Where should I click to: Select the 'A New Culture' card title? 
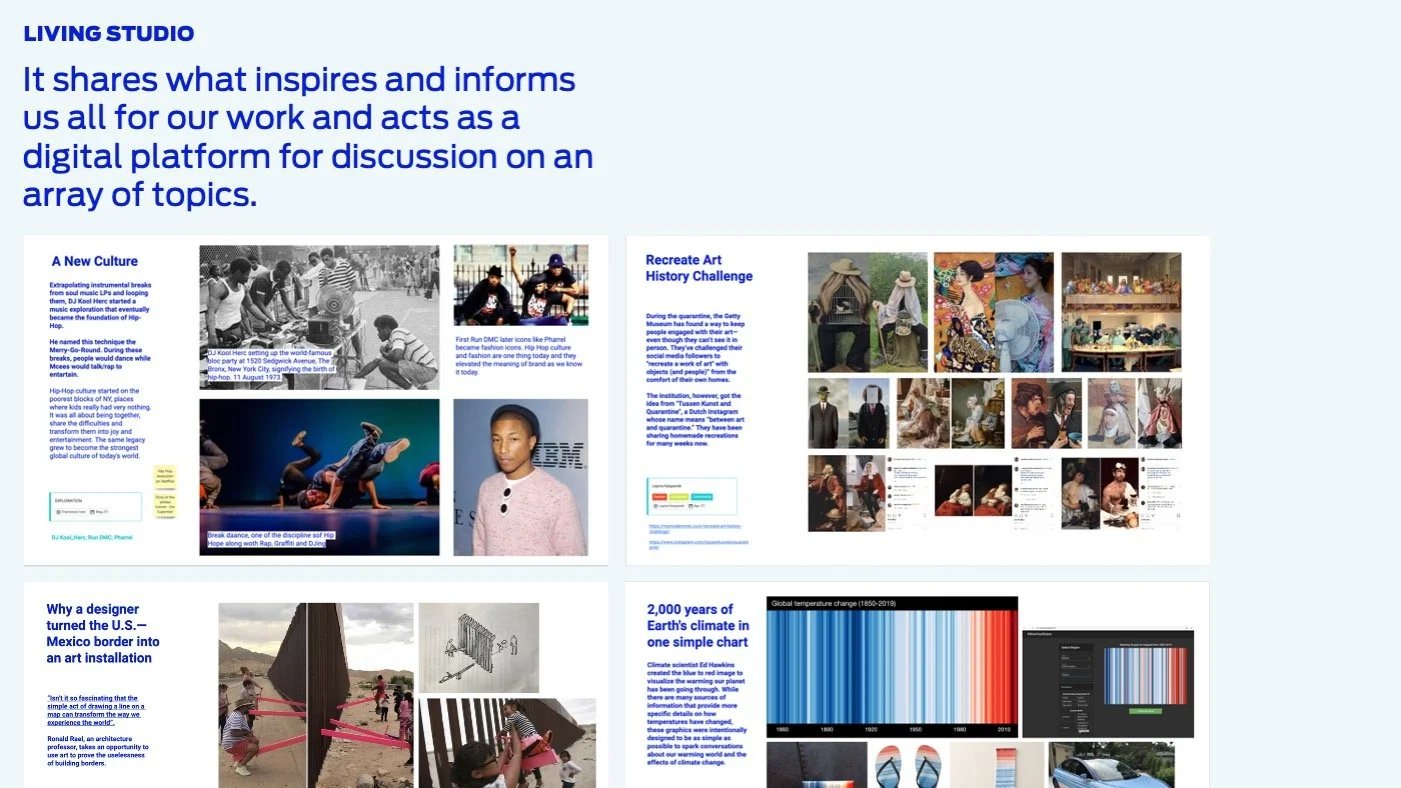pyautogui.click(x=95, y=261)
